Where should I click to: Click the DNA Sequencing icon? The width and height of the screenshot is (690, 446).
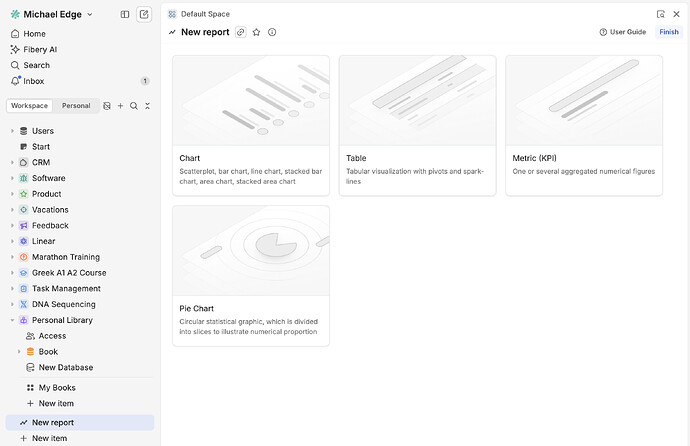click(x=24, y=305)
